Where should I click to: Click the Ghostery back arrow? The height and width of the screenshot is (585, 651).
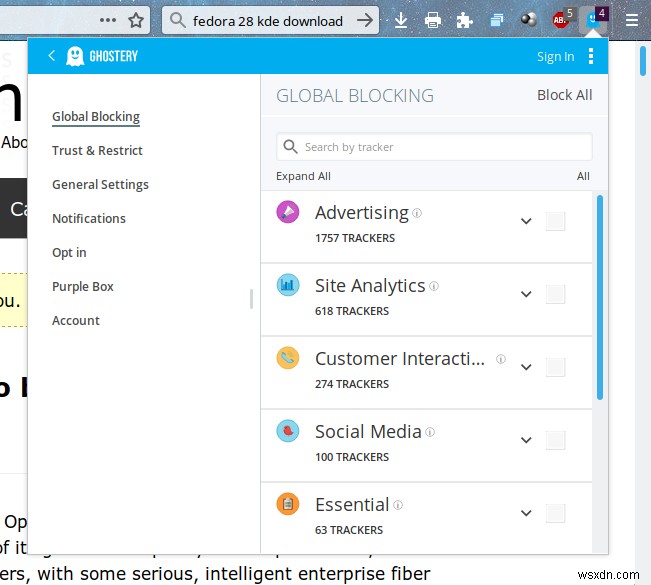(x=51, y=56)
